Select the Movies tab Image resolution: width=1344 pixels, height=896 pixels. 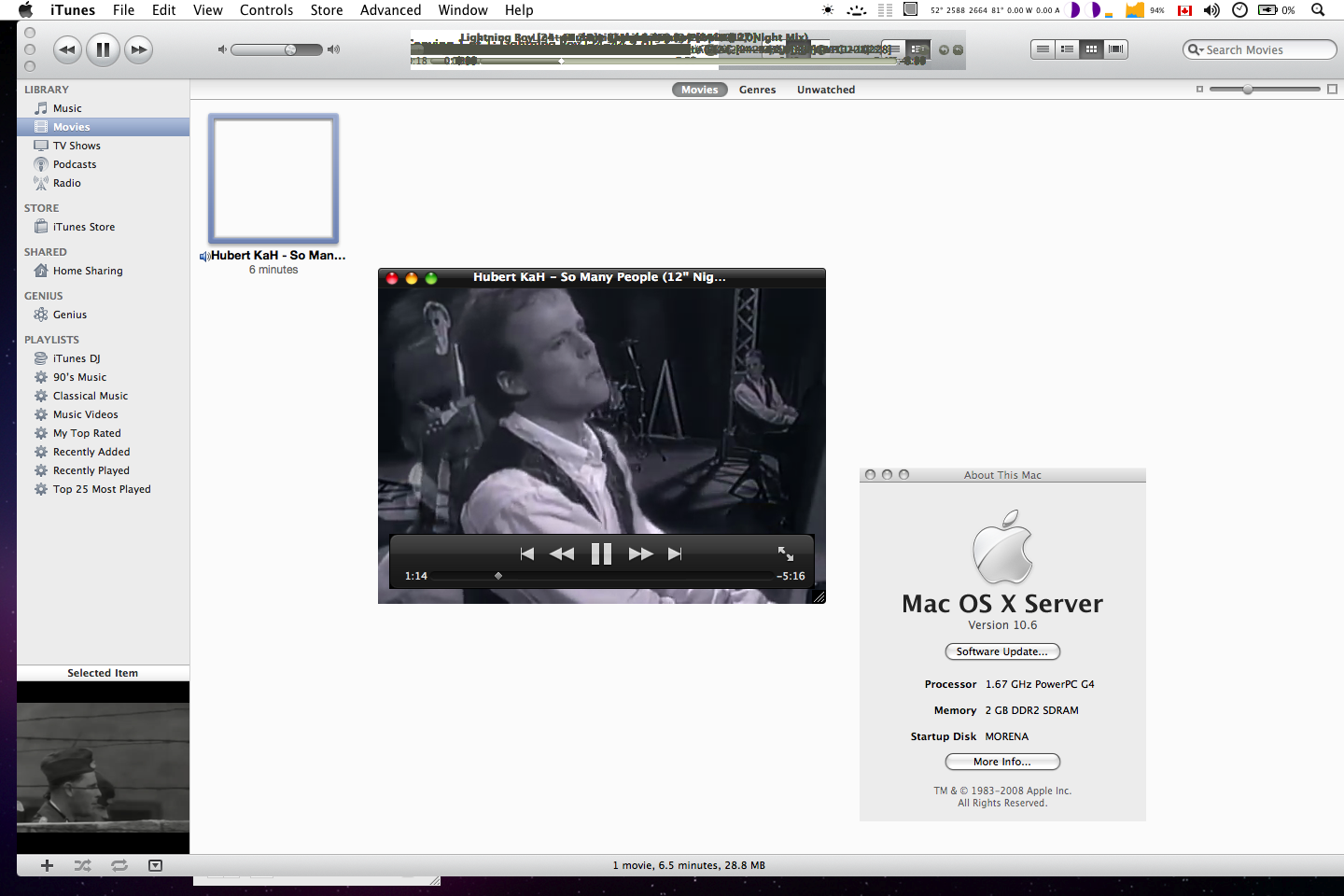[x=700, y=90]
